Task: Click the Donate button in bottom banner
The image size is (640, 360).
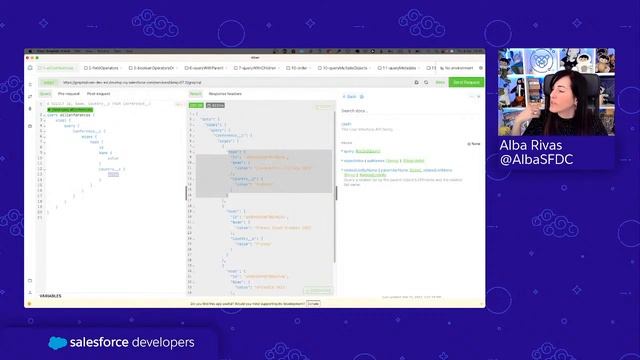Action: point(313,304)
